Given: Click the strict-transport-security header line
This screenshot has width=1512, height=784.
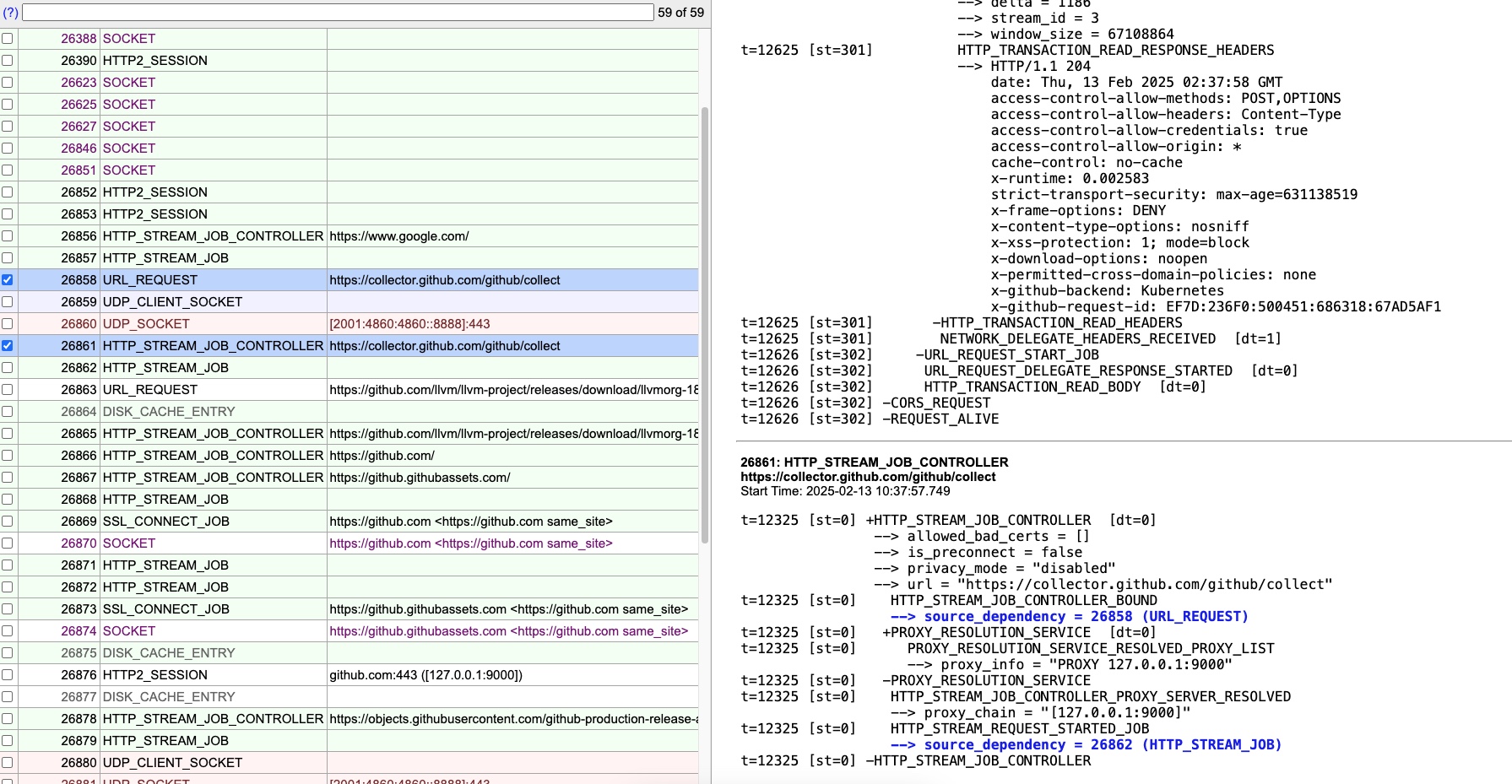Looking at the screenshot, I should [1174, 195].
